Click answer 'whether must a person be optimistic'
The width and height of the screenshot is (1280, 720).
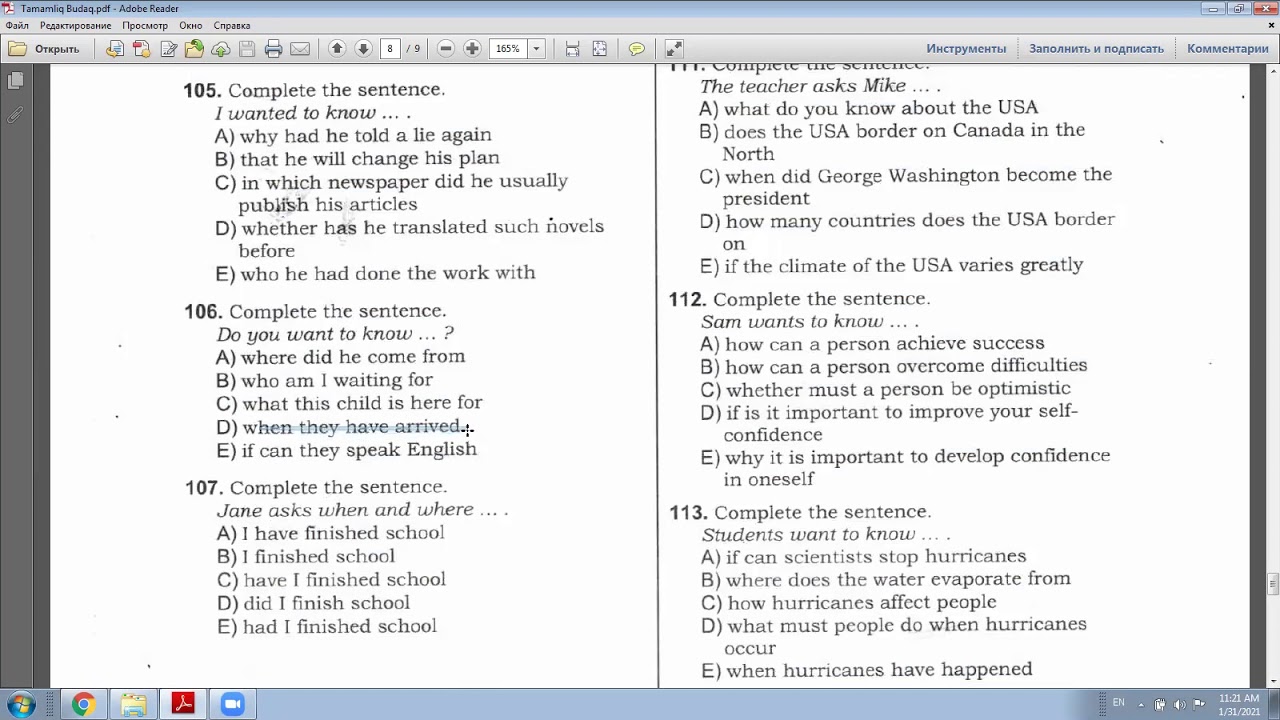tap(898, 389)
